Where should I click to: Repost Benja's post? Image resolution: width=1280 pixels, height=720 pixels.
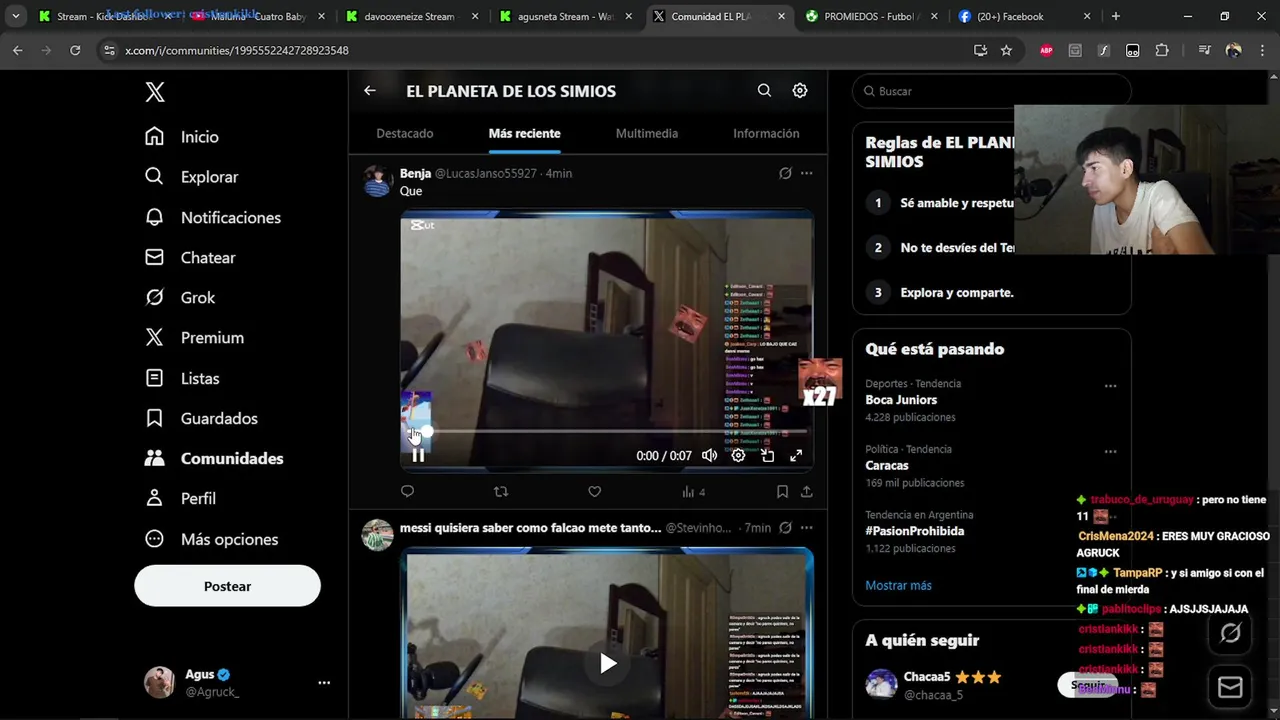pyautogui.click(x=501, y=491)
